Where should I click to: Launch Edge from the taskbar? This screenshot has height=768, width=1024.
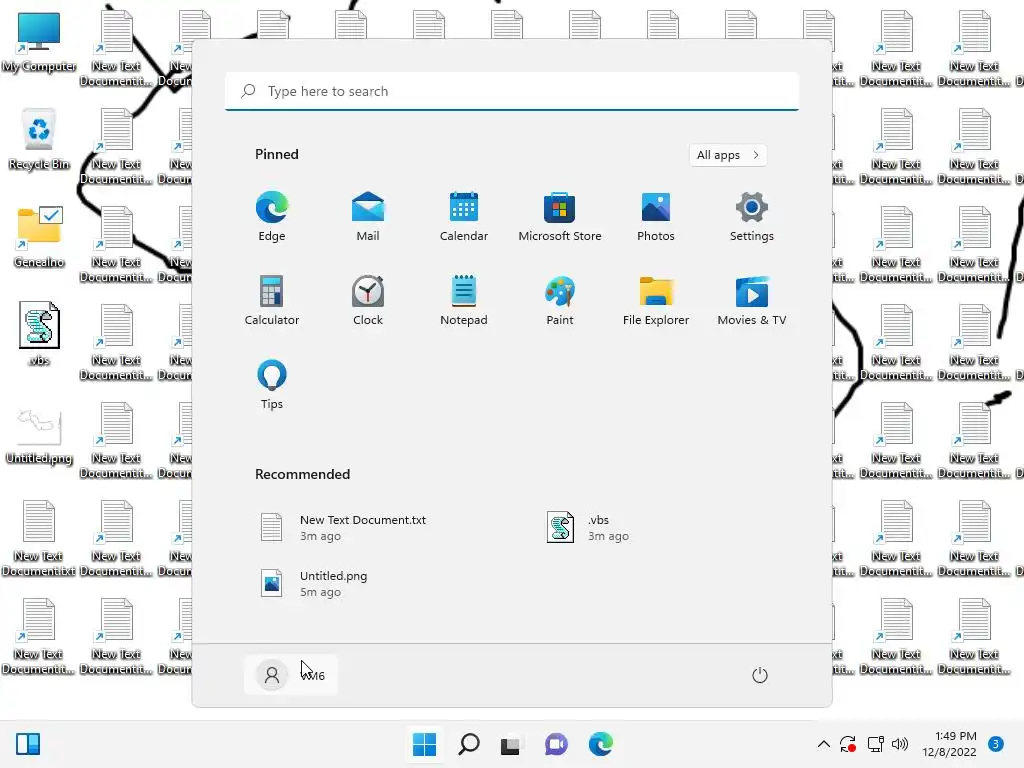(600, 744)
